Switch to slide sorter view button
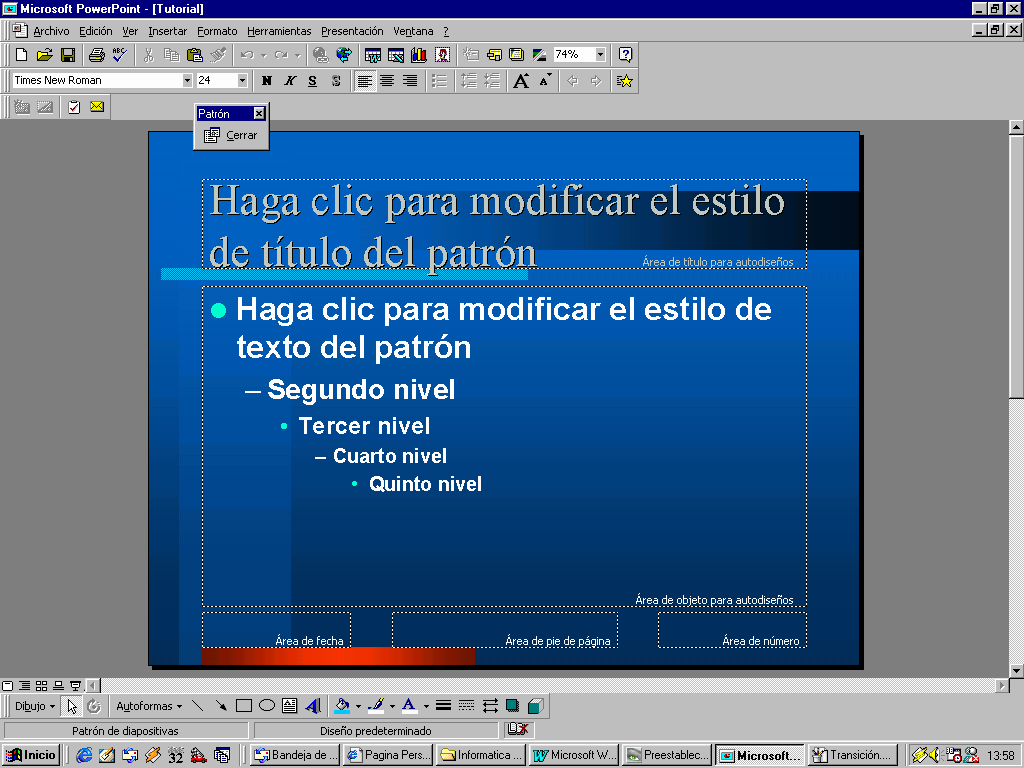The height and width of the screenshot is (768, 1024). click(41, 686)
